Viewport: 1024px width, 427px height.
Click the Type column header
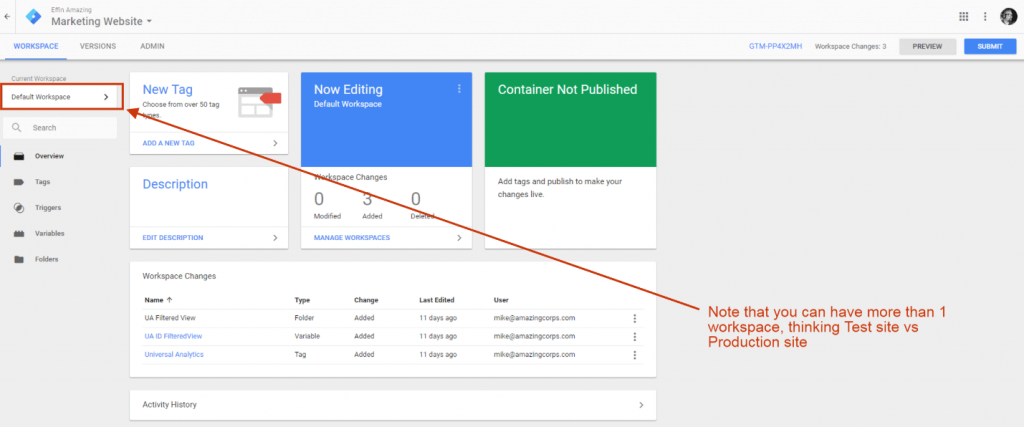[302, 300]
